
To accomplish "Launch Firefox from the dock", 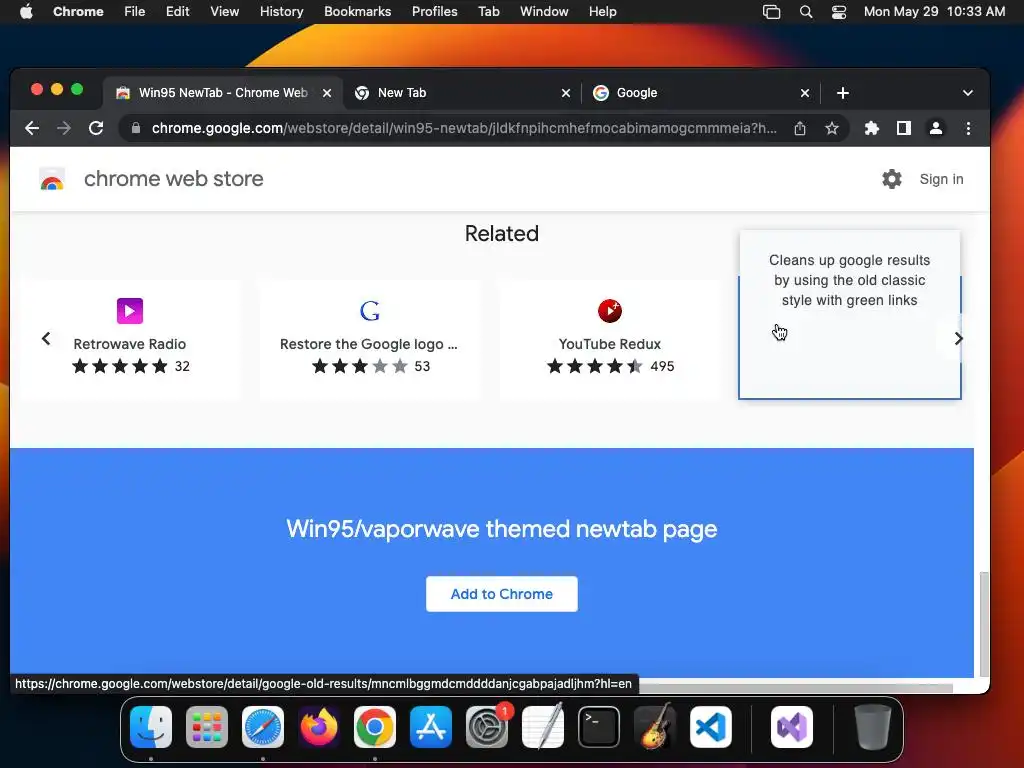I will coord(319,727).
